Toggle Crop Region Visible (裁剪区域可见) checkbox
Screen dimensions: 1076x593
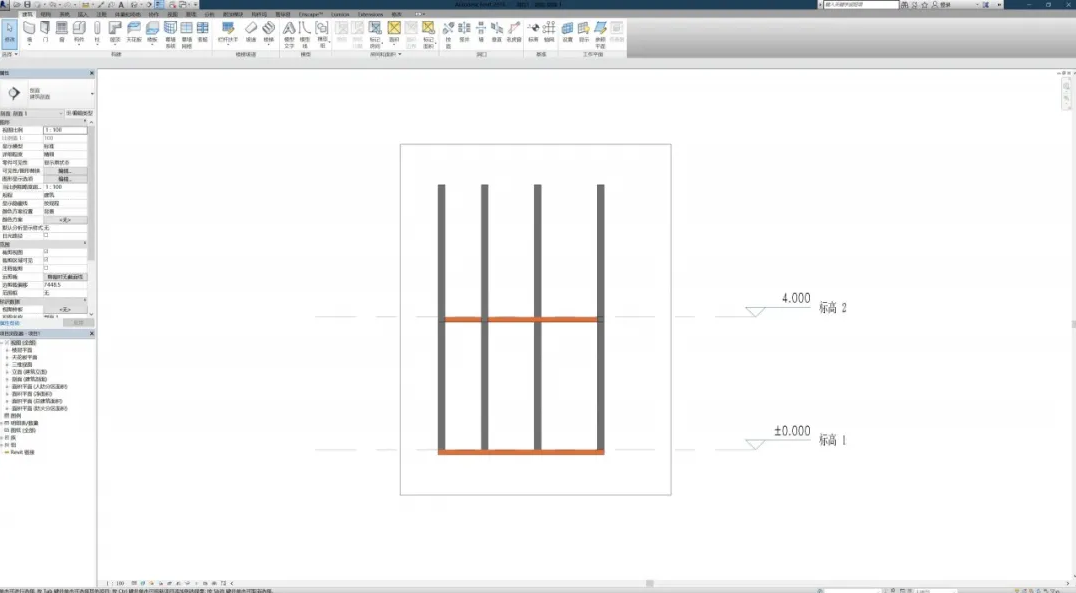point(46,260)
